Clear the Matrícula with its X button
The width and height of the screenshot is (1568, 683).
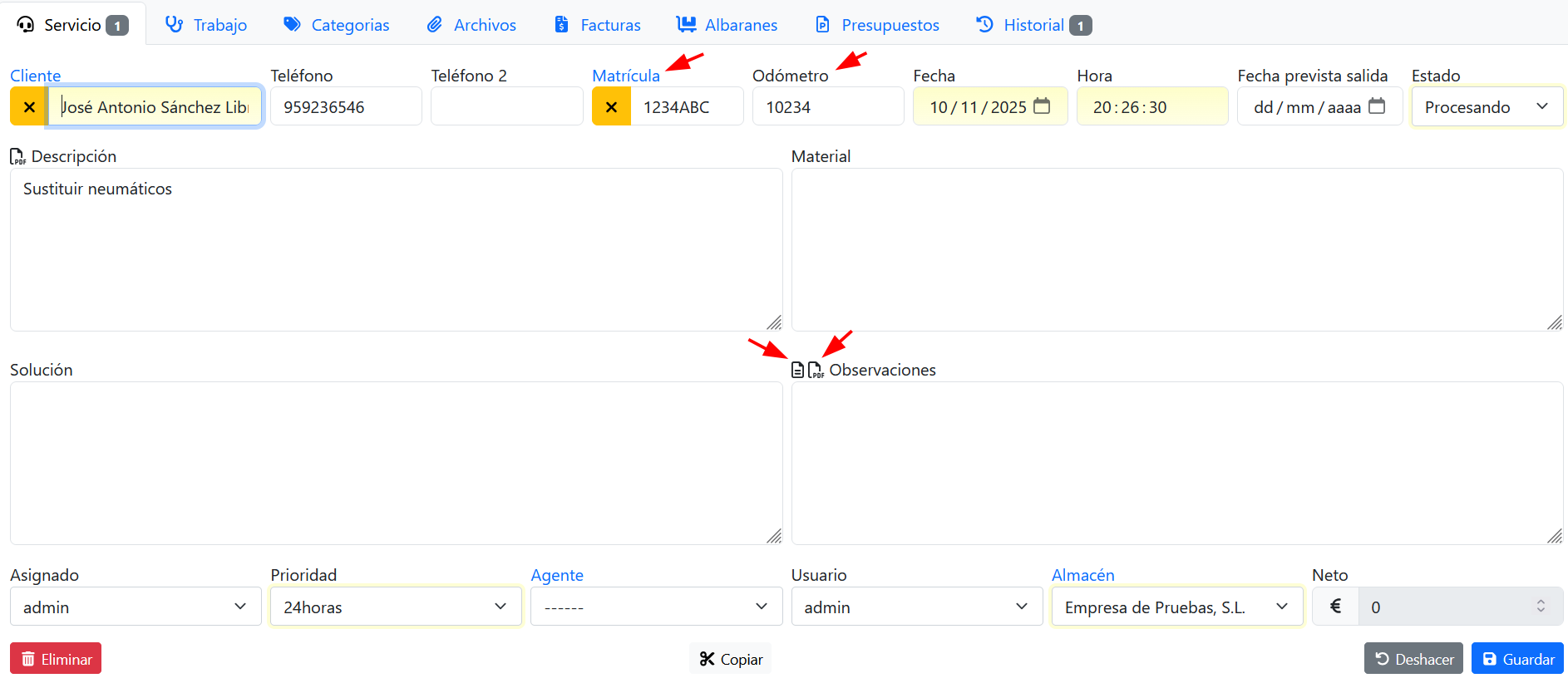pyautogui.click(x=611, y=107)
